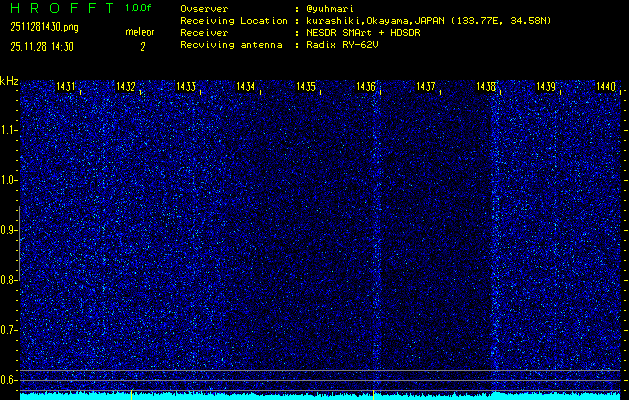This screenshot has width=629, height=400.
Task: Click the 1440 time marker
Action: (606, 86)
